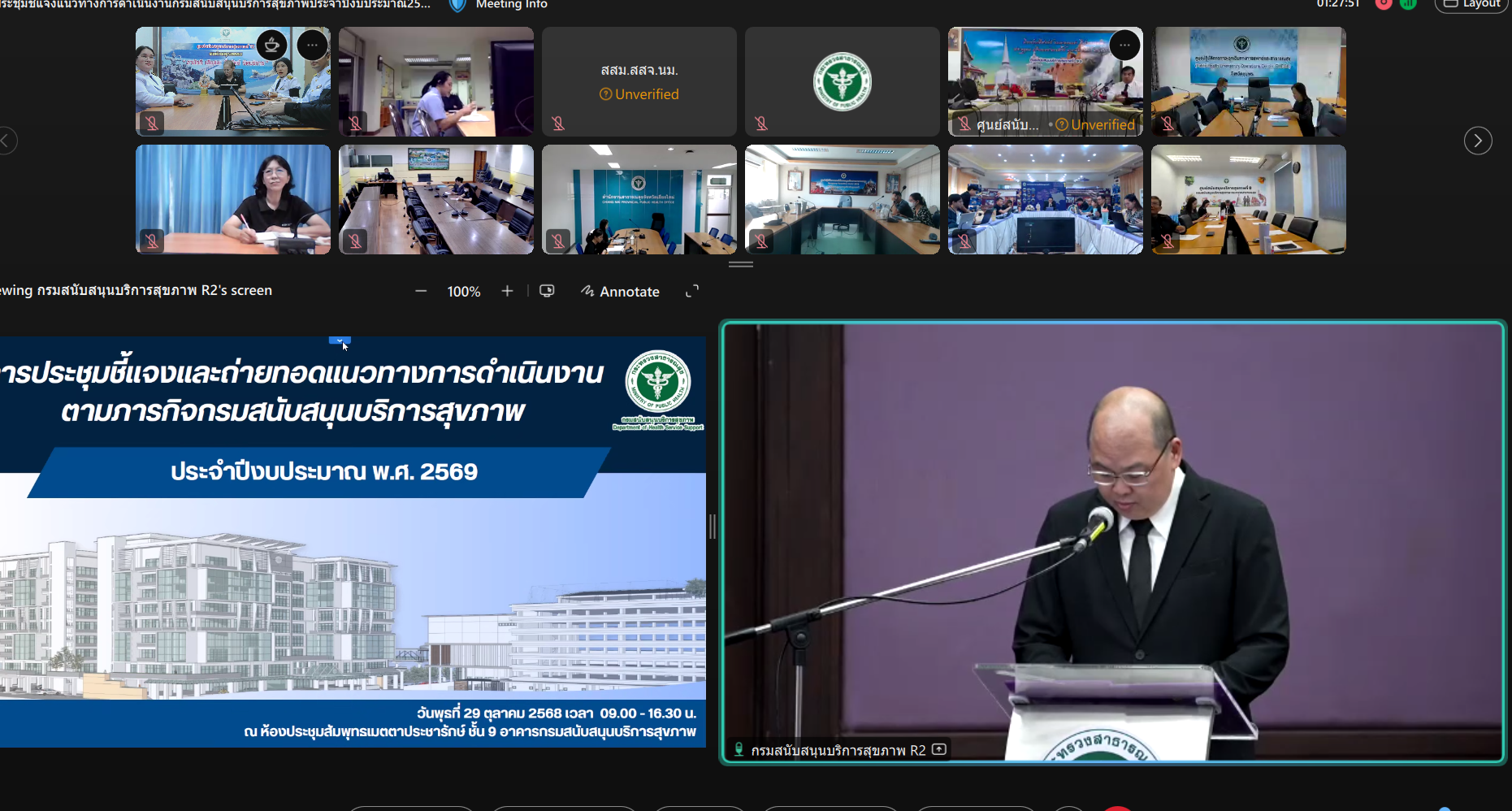Enter full-screen view of shared content

click(x=692, y=291)
